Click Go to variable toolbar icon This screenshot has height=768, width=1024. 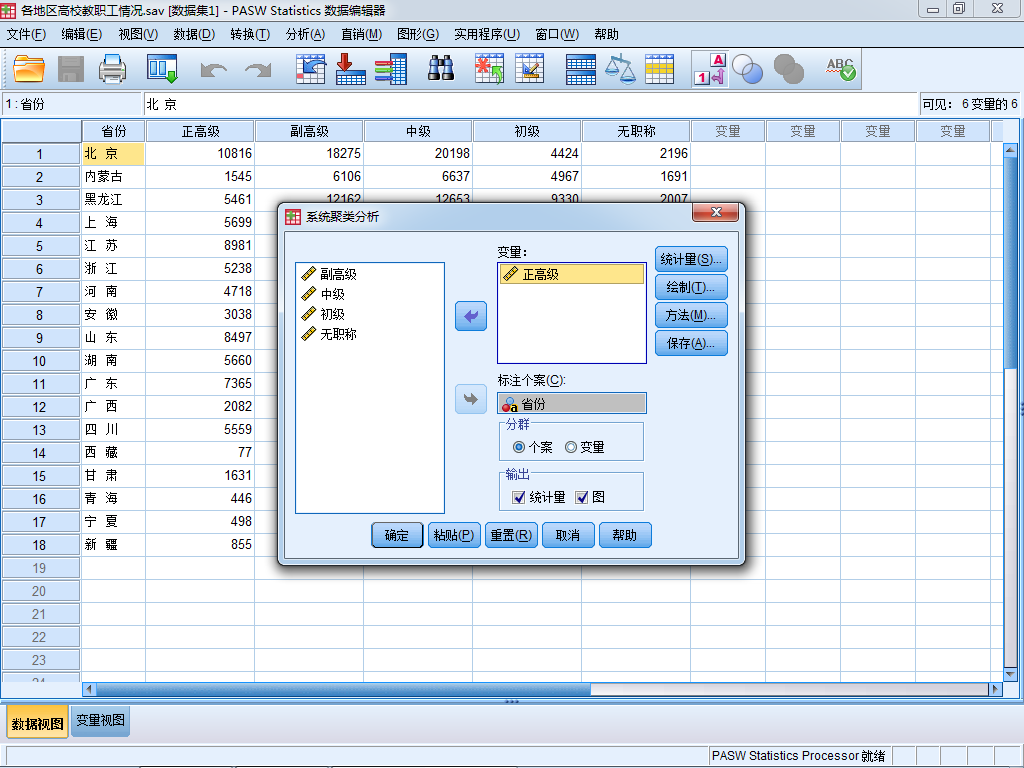pyautogui.click(x=350, y=69)
